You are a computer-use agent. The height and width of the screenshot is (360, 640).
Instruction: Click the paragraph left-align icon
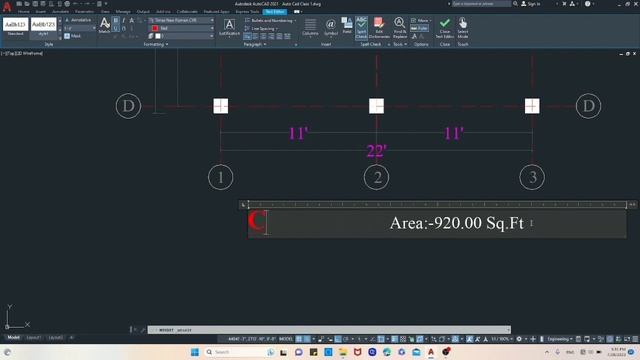pyautogui.click(x=256, y=36)
